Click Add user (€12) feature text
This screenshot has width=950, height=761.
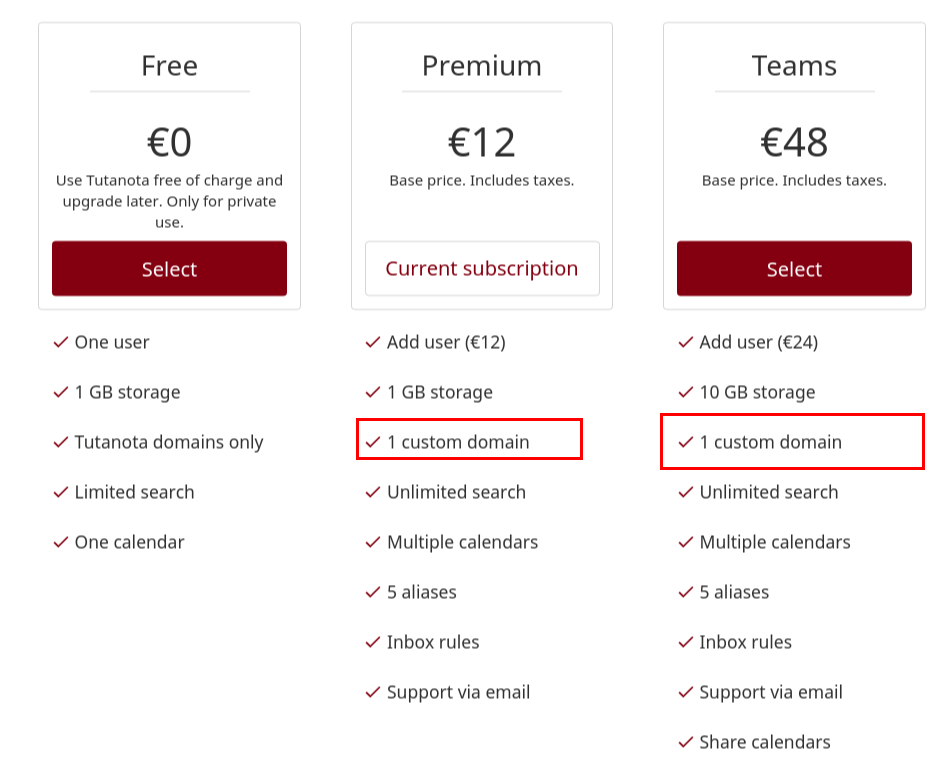[447, 342]
